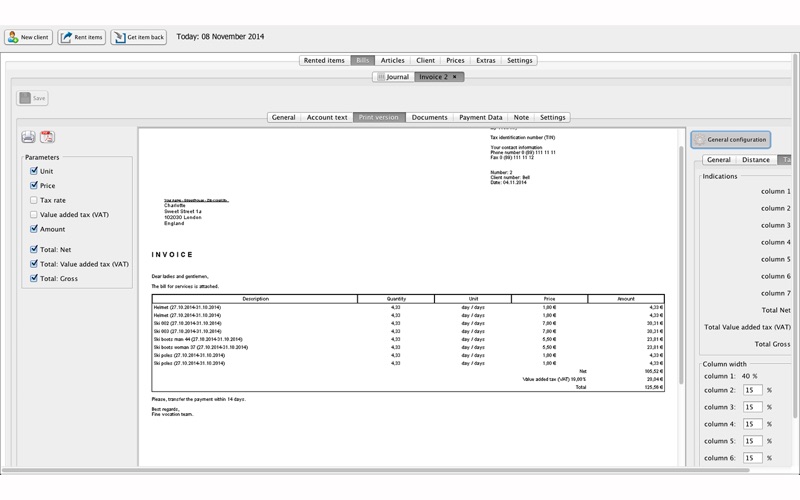Image resolution: width=800 pixels, height=500 pixels.
Task: Uncheck the Price parameter
Action: (x=34, y=185)
